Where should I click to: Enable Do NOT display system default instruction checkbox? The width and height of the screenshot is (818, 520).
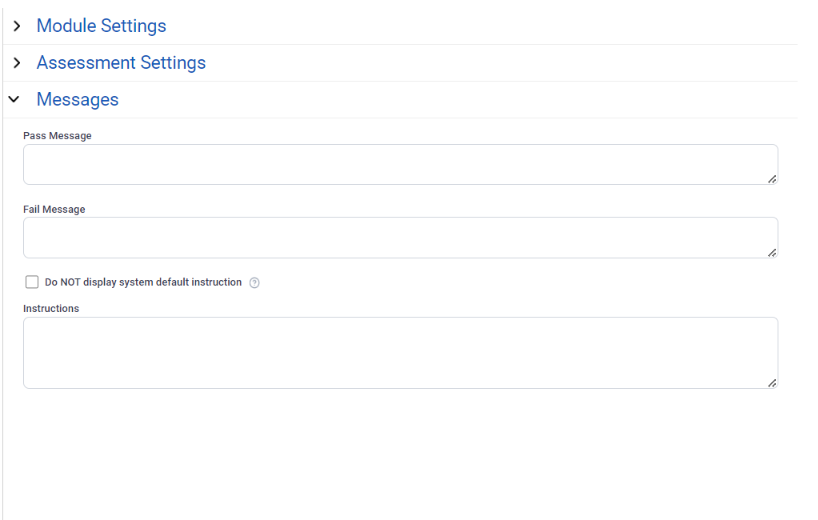point(32,282)
